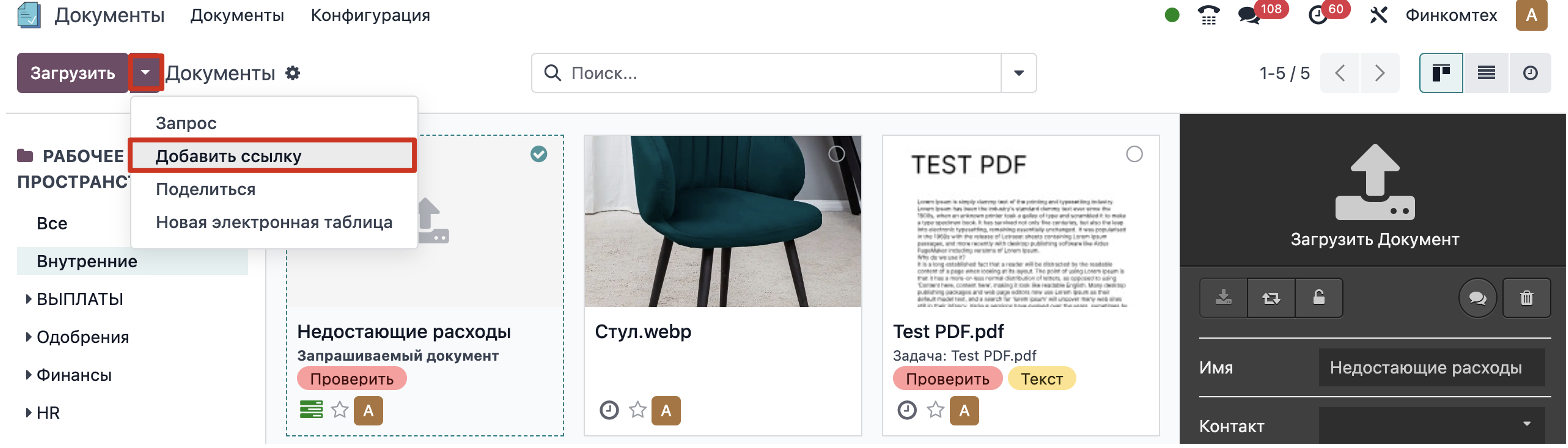
Task: Star the Стул.webp document
Action: pyautogui.click(x=637, y=410)
